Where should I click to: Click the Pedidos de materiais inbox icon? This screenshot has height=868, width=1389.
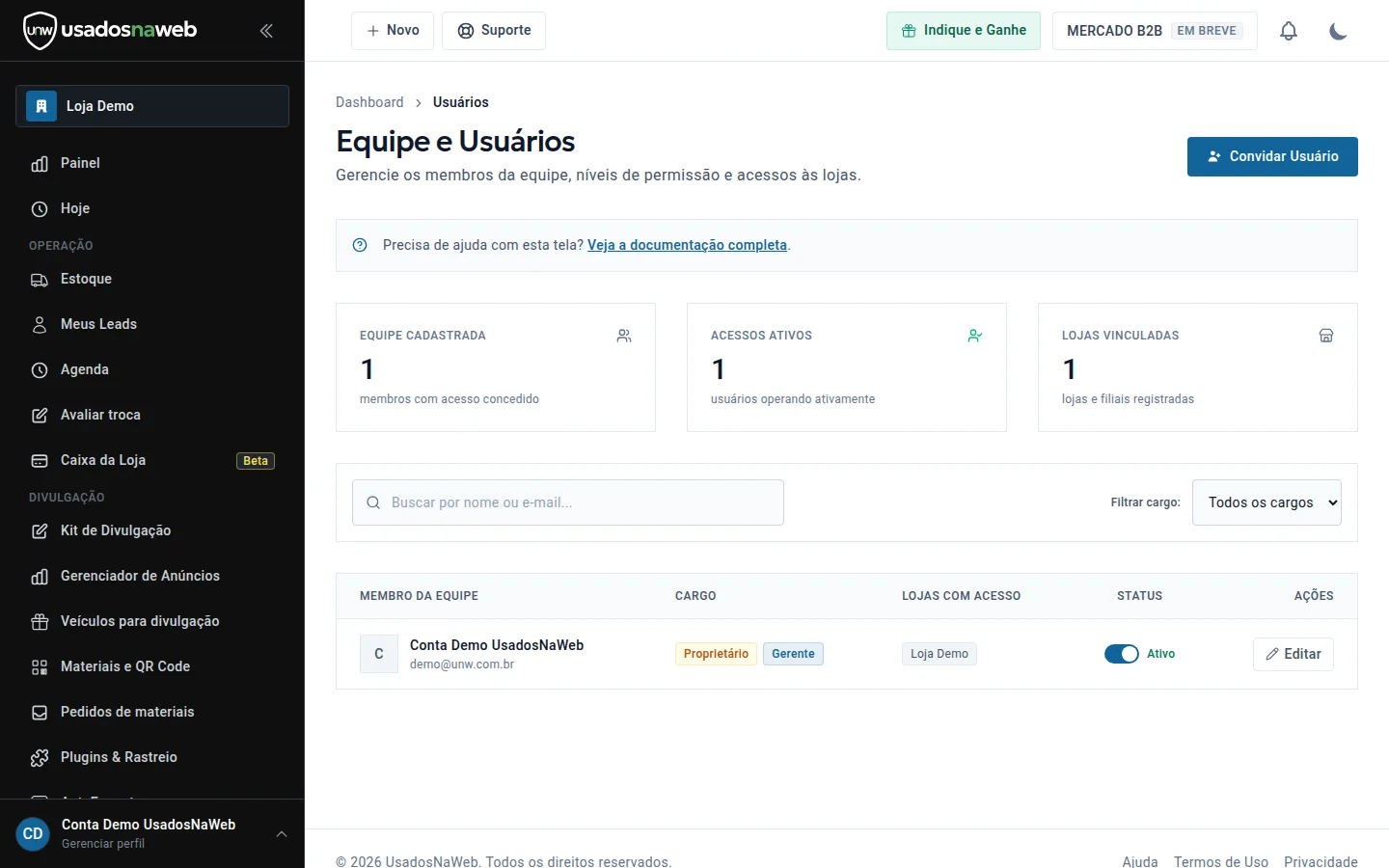click(40, 713)
